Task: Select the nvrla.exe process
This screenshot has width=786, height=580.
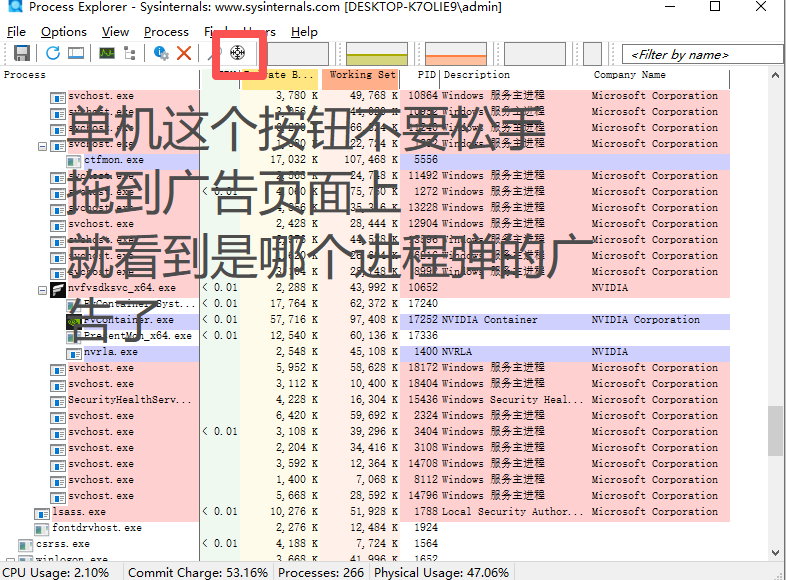Action: [111, 352]
